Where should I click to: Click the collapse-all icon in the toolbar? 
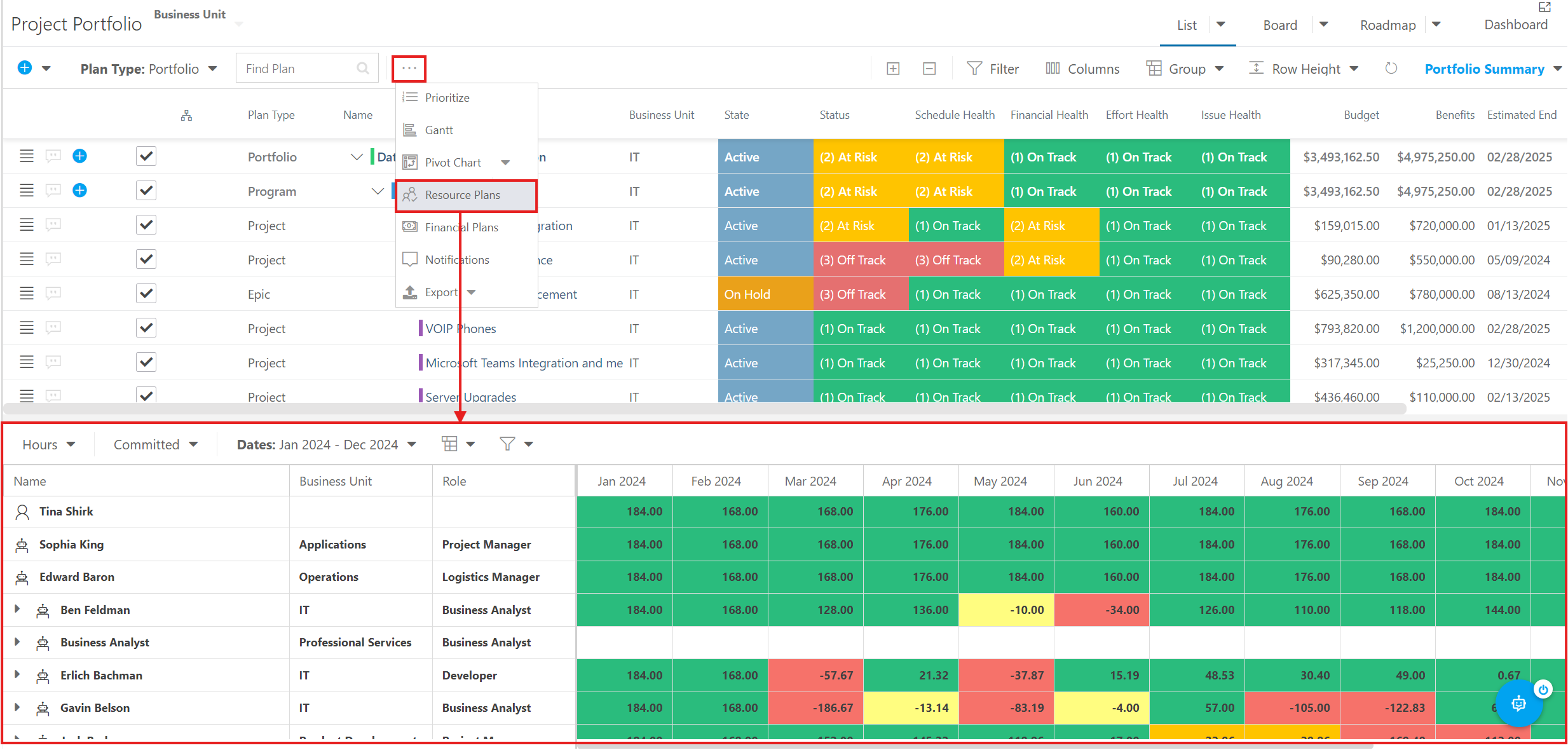coord(929,68)
